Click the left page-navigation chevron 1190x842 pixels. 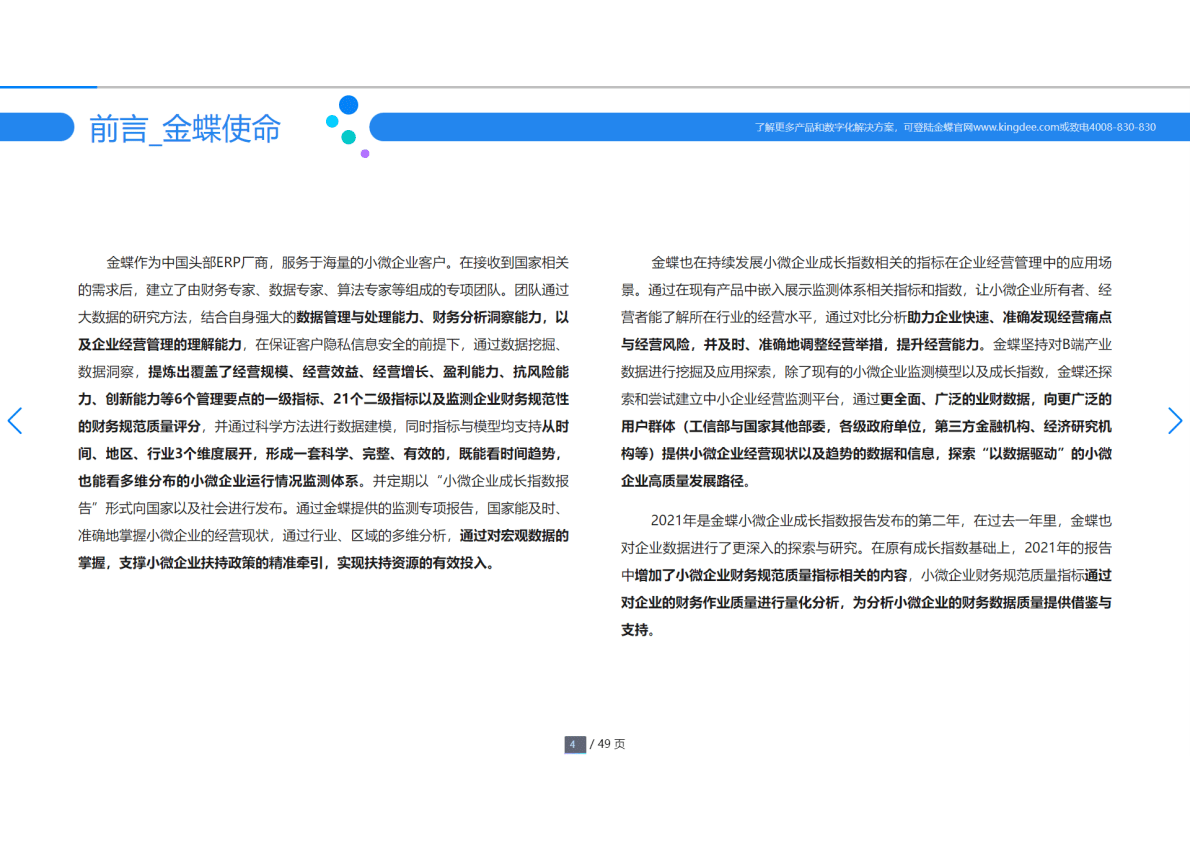pyautogui.click(x=15, y=421)
